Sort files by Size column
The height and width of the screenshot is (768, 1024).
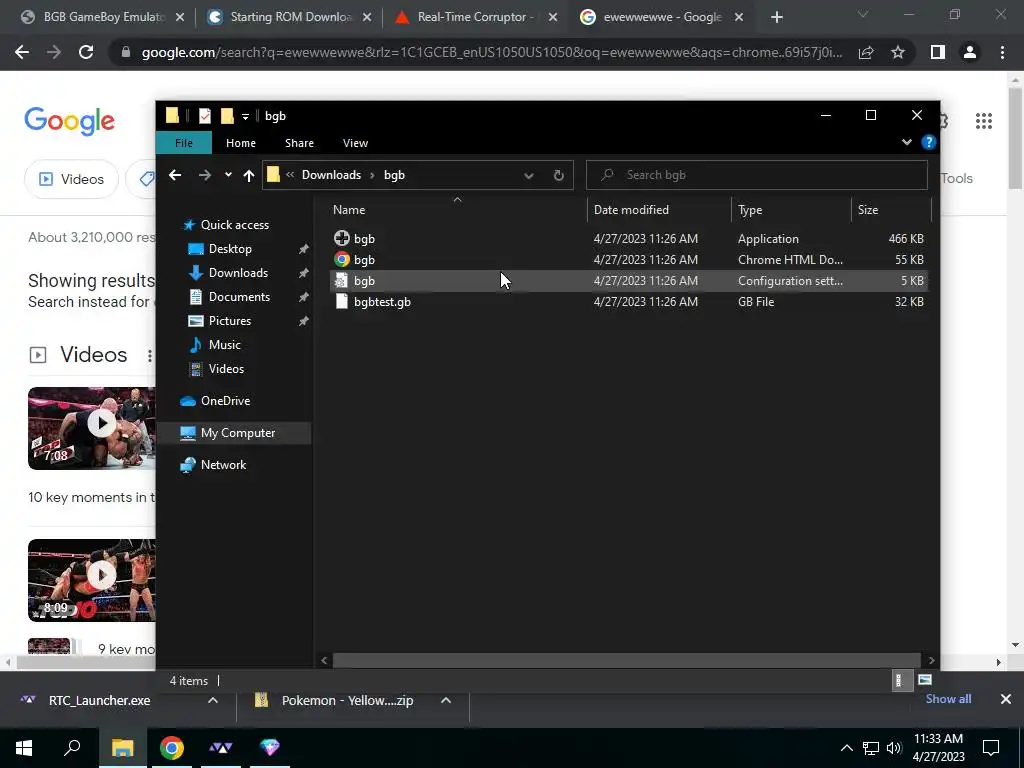(x=891, y=210)
